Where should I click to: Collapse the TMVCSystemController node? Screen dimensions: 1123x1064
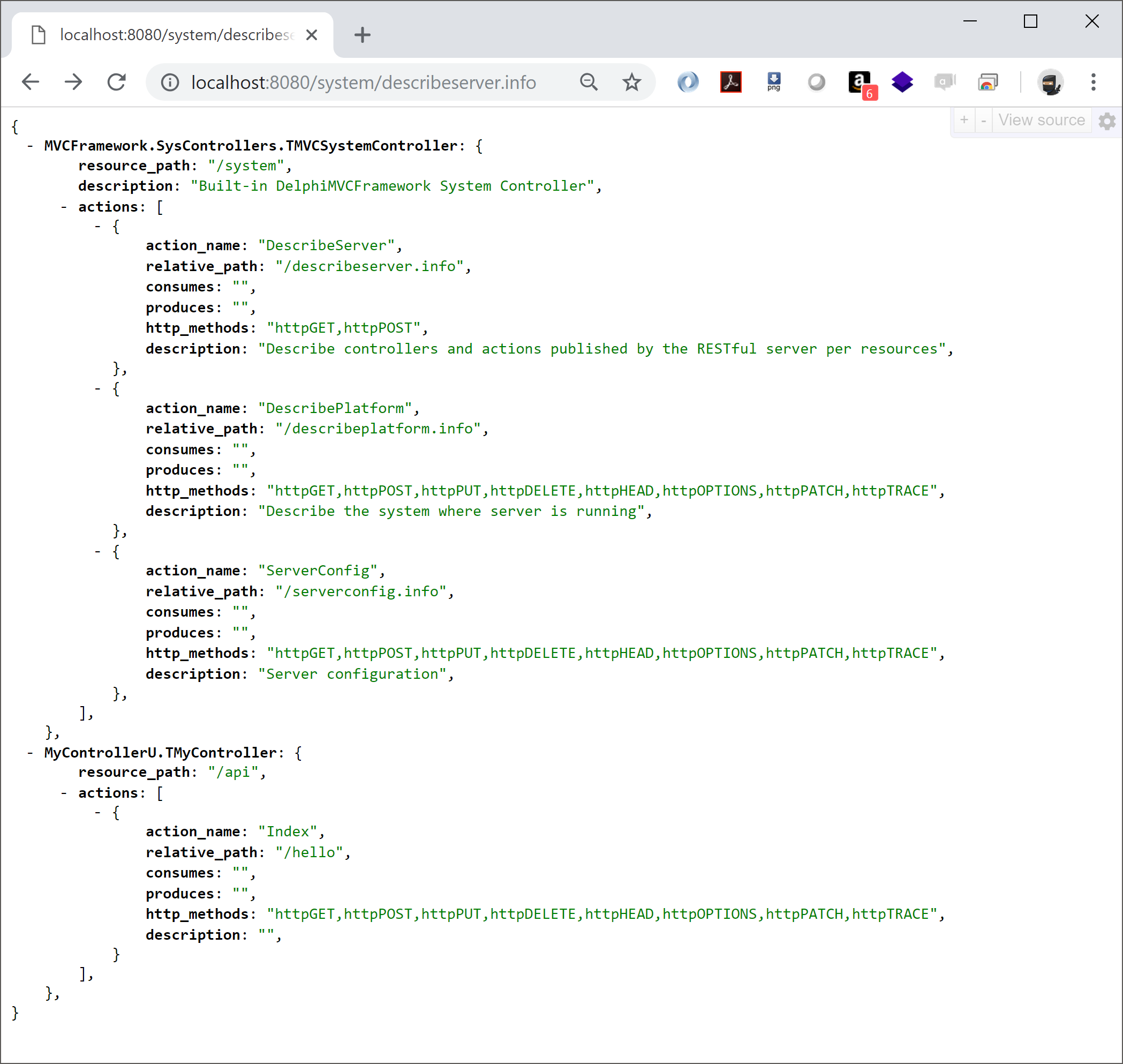(x=30, y=146)
